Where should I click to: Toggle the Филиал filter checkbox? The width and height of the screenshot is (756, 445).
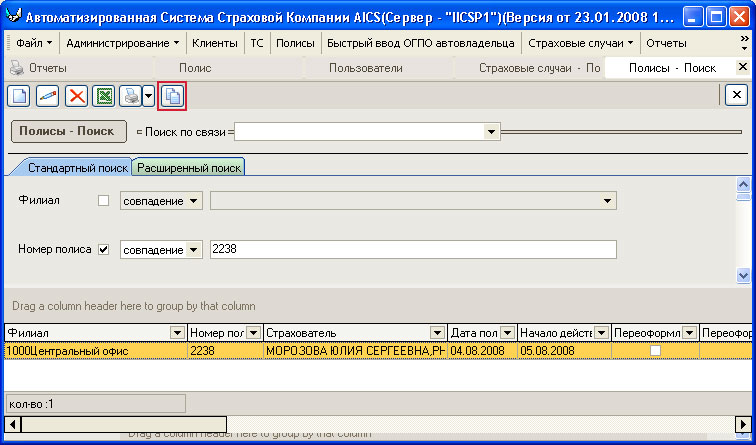[x=103, y=200]
